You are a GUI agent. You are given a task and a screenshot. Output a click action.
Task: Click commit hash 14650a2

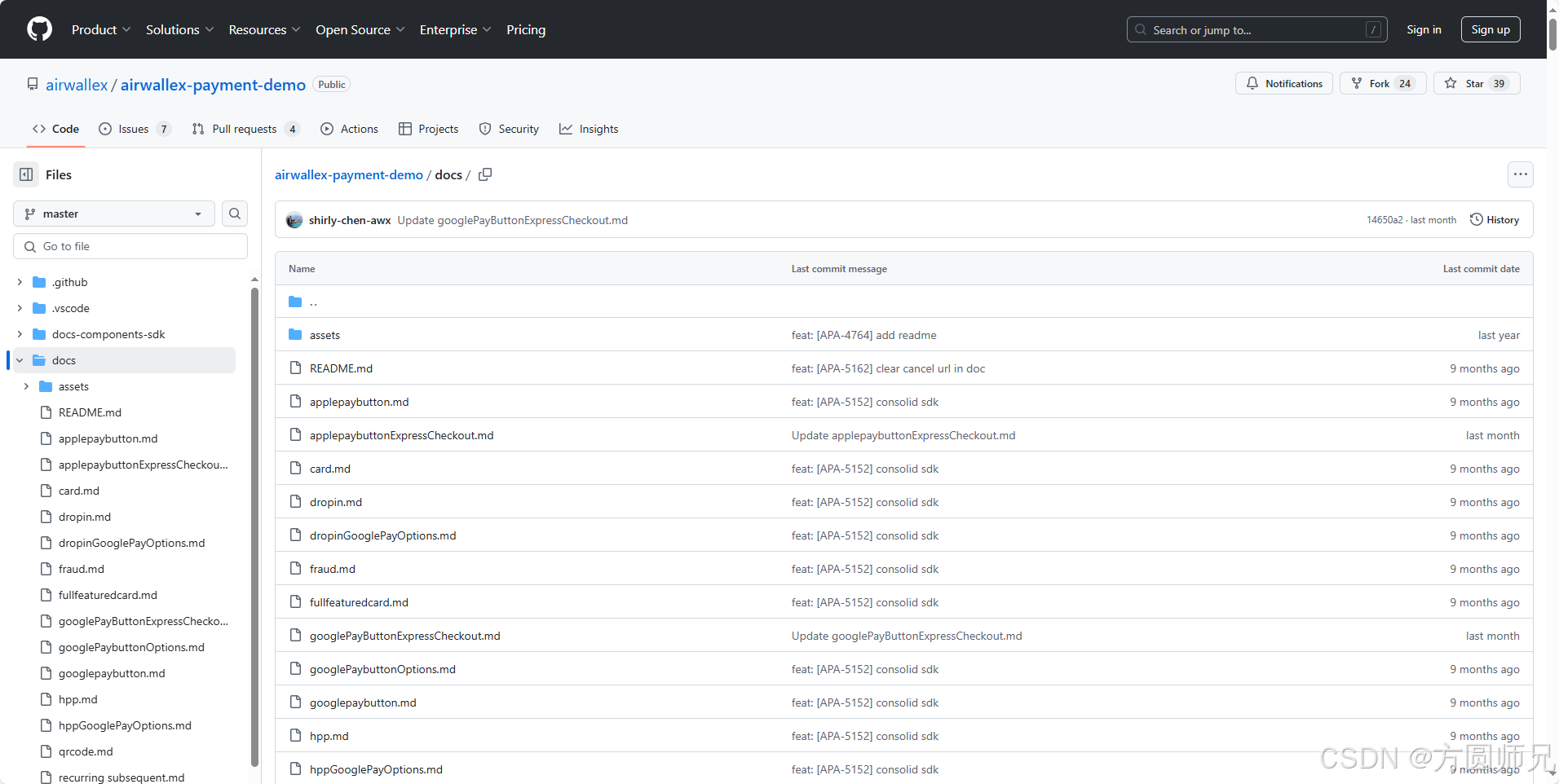point(1385,220)
